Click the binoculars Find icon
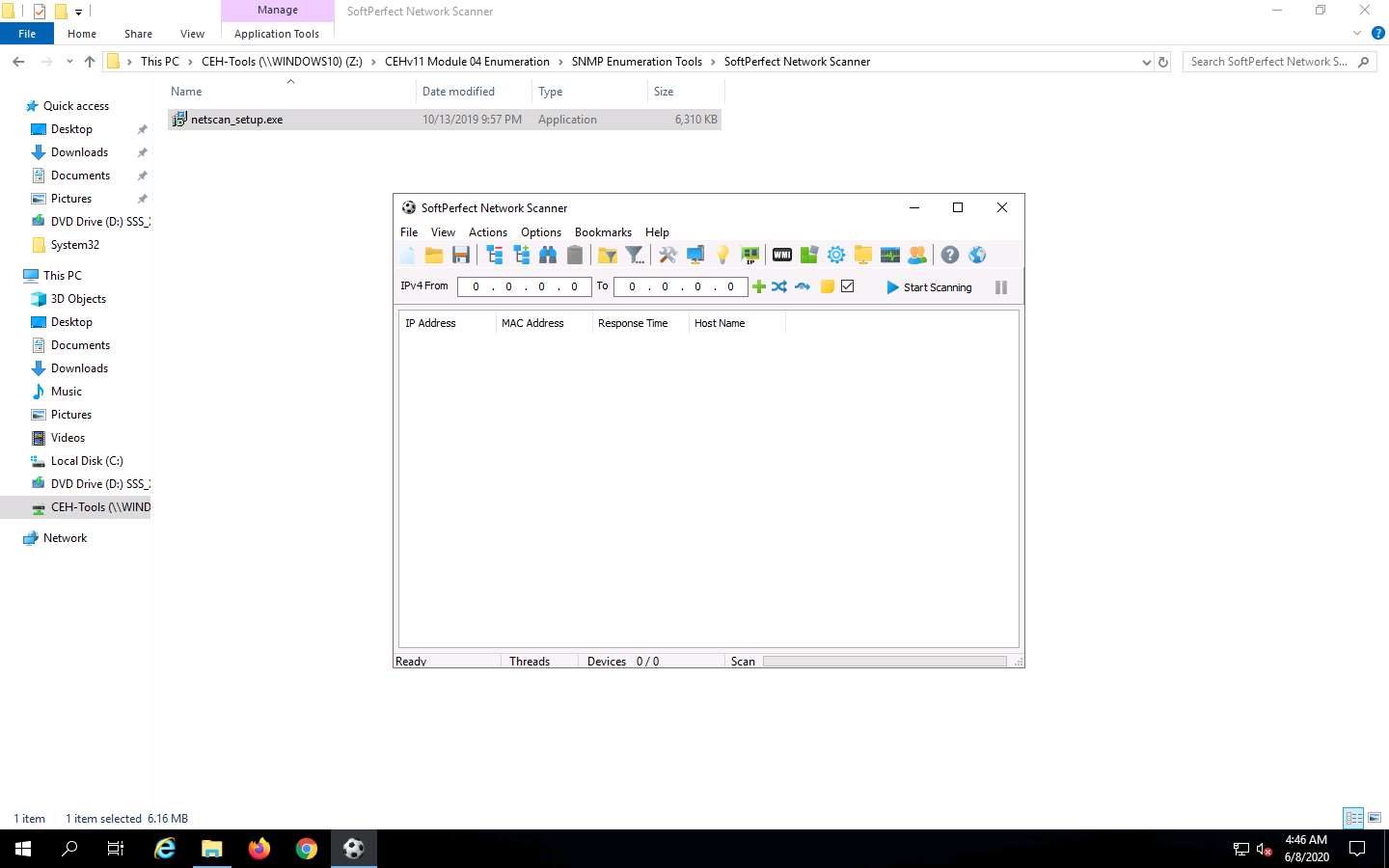 548,256
